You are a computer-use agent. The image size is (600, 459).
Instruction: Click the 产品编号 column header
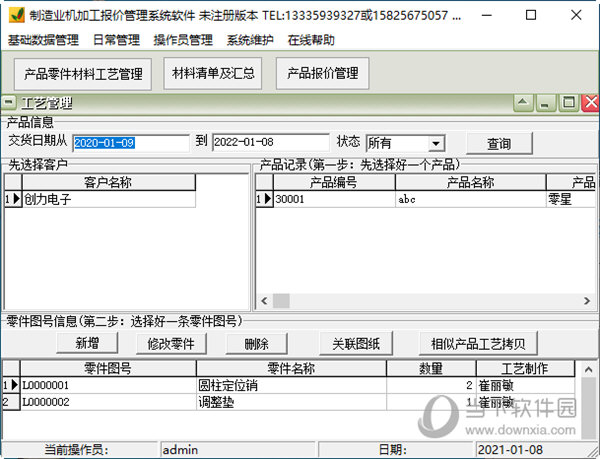tap(334, 182)
